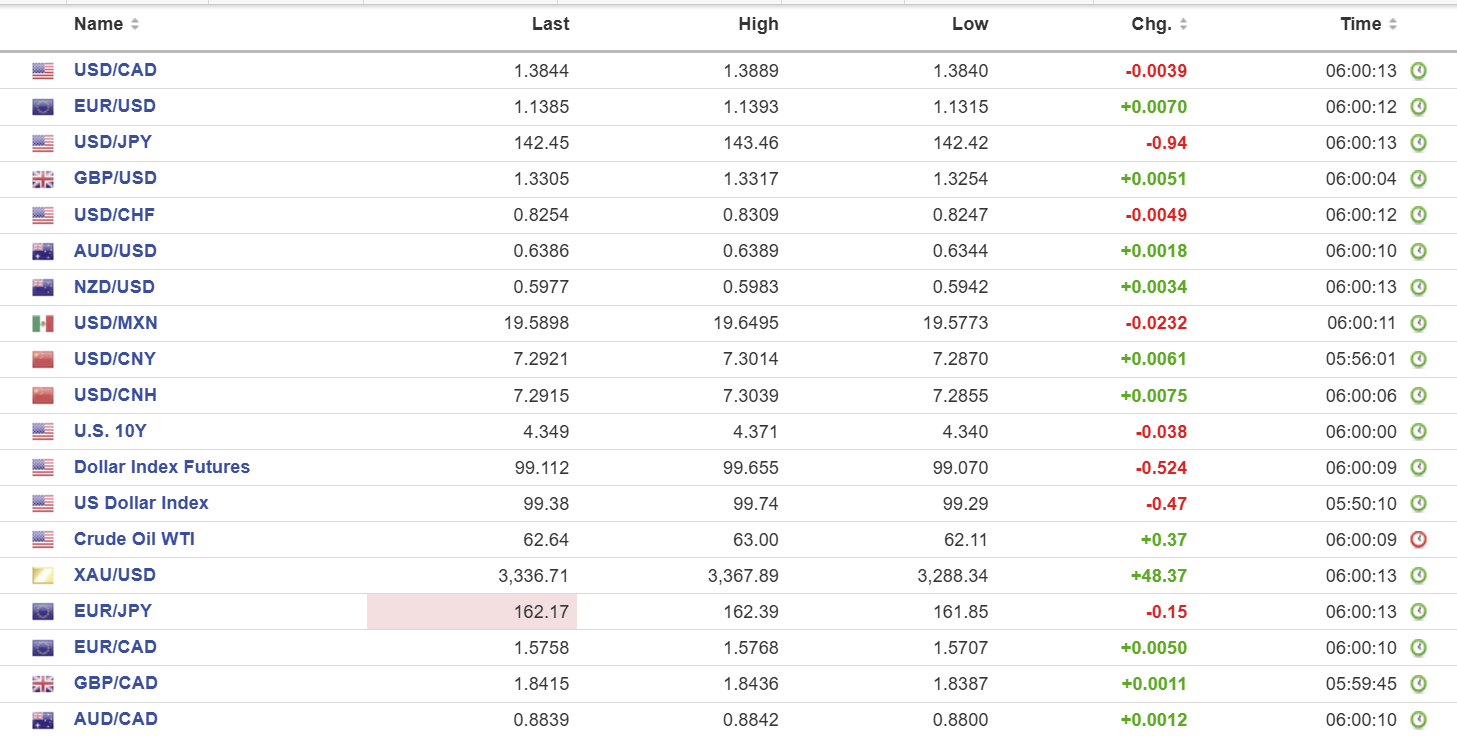
Task: Open the US Dollar Index link
Action: click(x=141, y=503)
